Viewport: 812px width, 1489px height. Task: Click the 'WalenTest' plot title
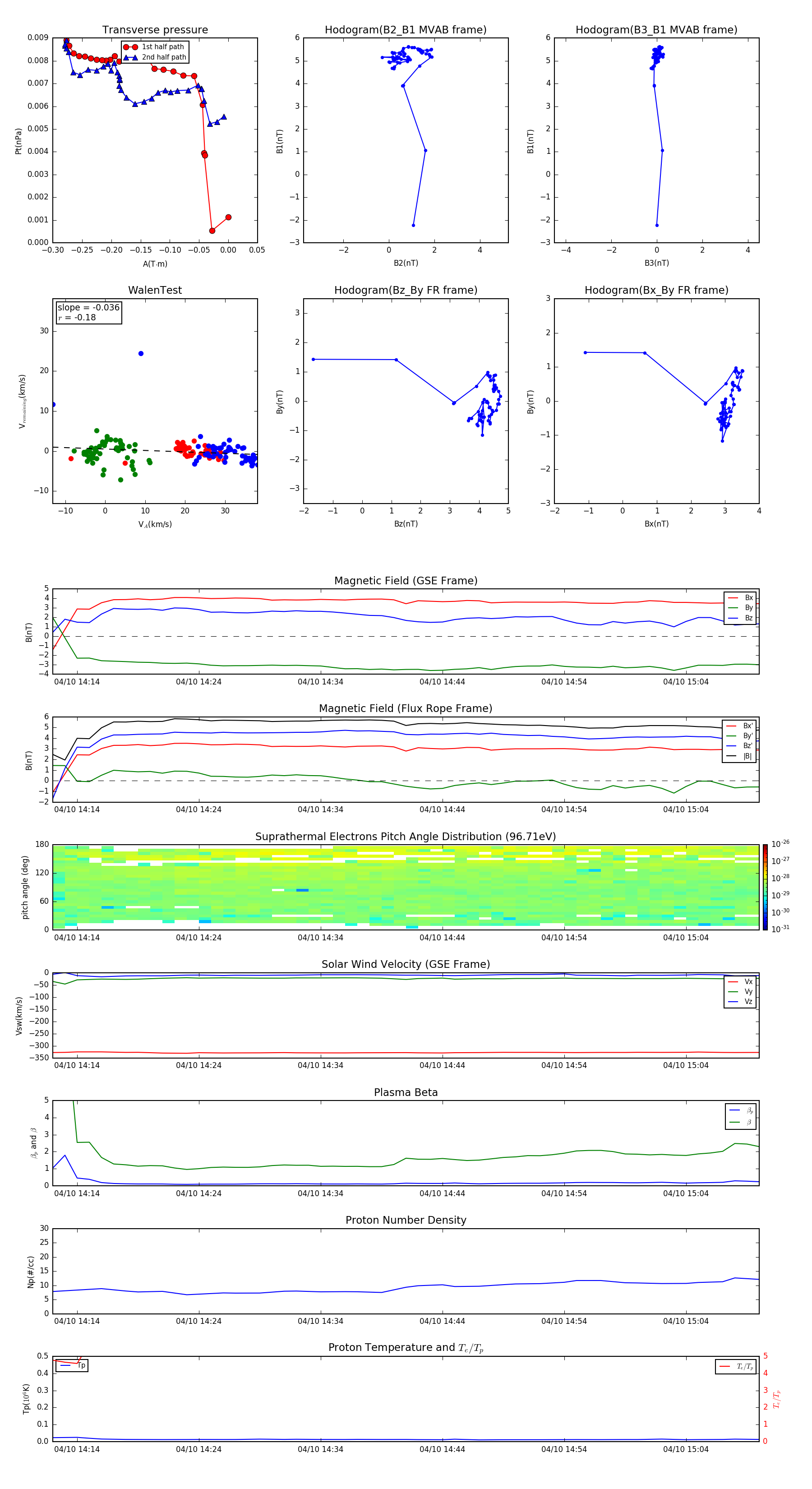coord(155,290)
